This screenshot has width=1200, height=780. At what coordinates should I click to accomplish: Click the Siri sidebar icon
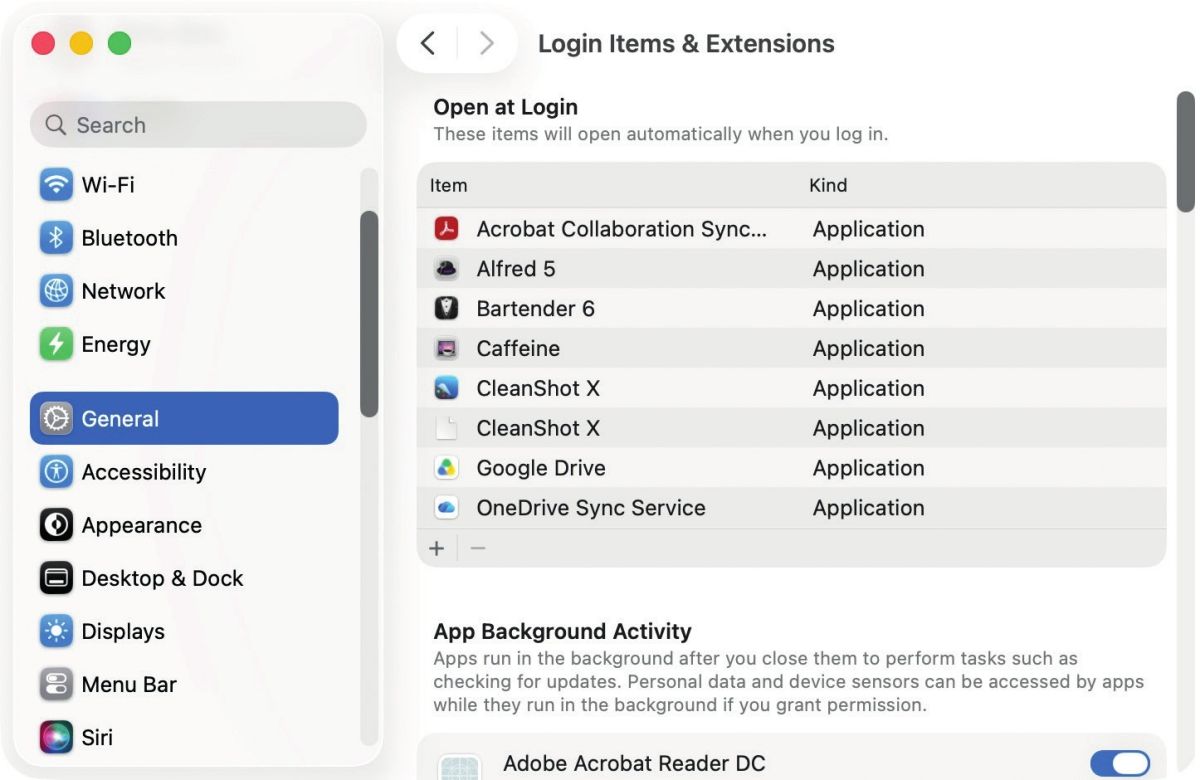(56, 737)
